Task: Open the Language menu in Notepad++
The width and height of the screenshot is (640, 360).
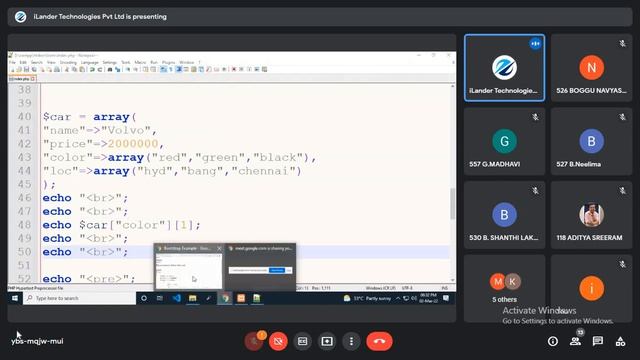Action: point(90,62)
